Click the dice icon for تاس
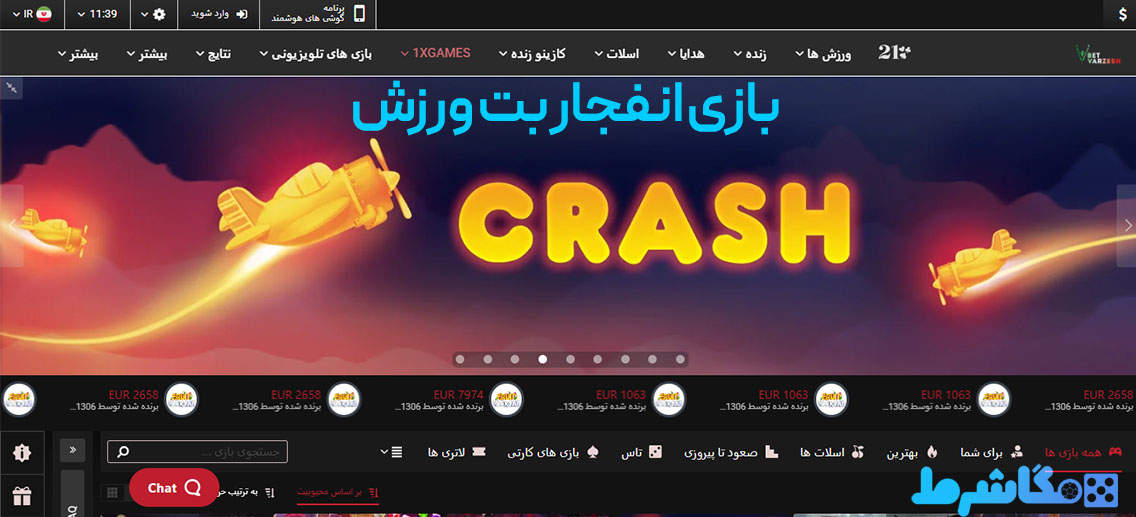Image resolution: width=1136 pixels, height=517 pixels. (x=655, y=452)
